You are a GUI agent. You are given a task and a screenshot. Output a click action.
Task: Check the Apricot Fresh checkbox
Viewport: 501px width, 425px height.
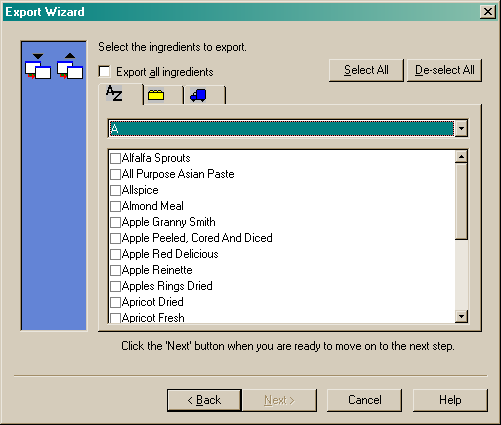[x=115, y=318]
